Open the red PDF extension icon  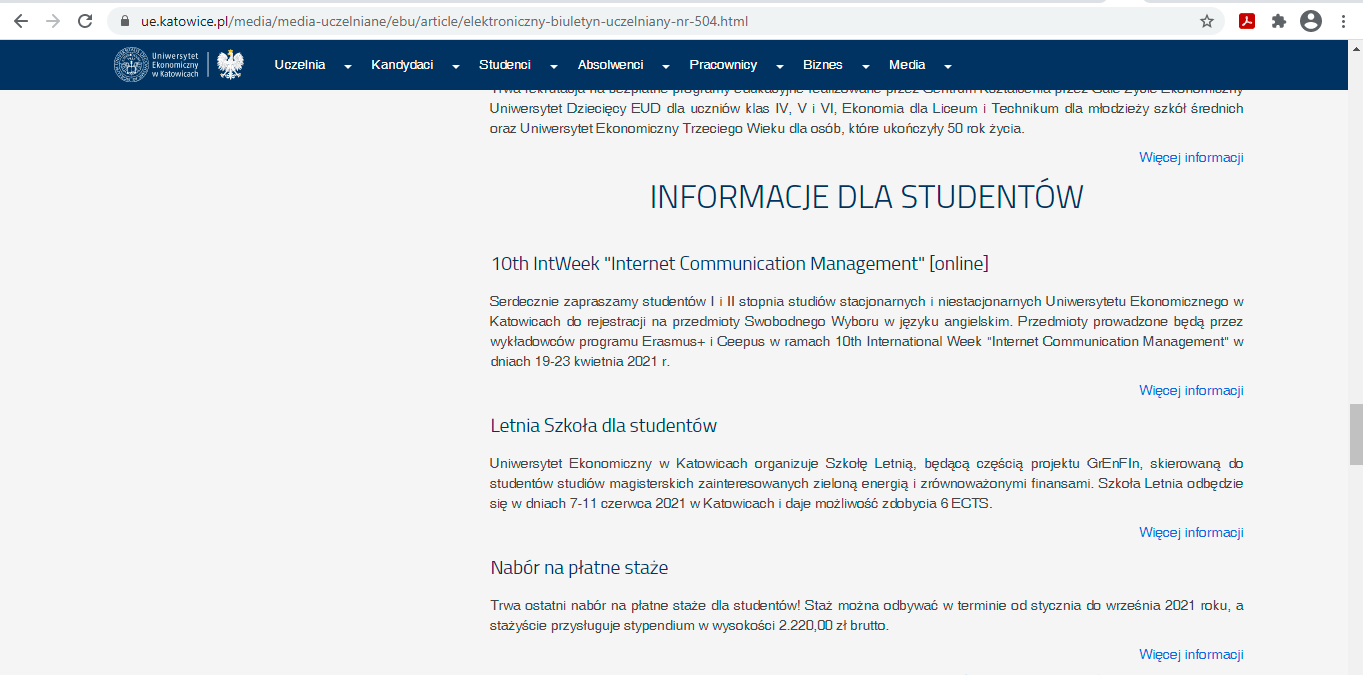1247,21
